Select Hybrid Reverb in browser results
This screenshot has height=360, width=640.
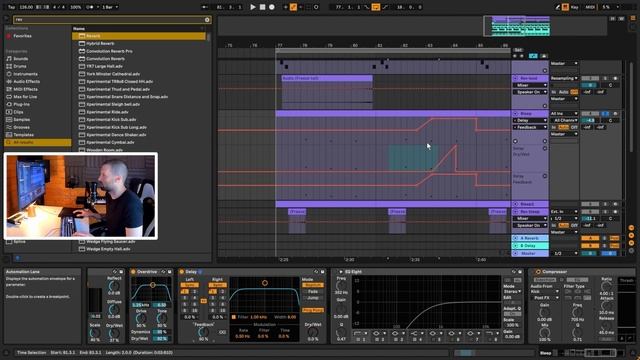(x=100, y=44)
